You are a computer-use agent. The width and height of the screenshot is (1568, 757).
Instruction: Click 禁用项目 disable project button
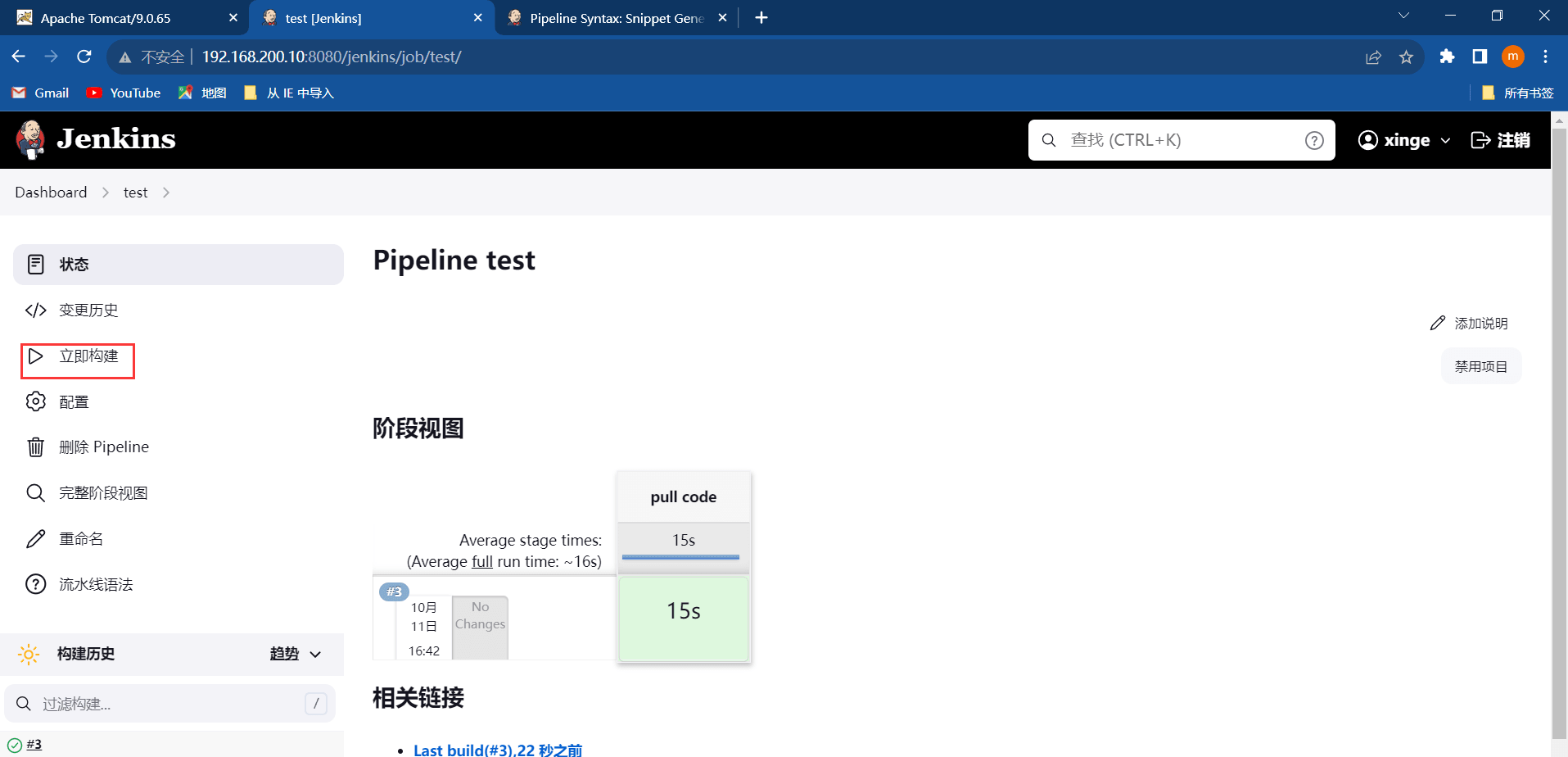(x=1481, y=366)
